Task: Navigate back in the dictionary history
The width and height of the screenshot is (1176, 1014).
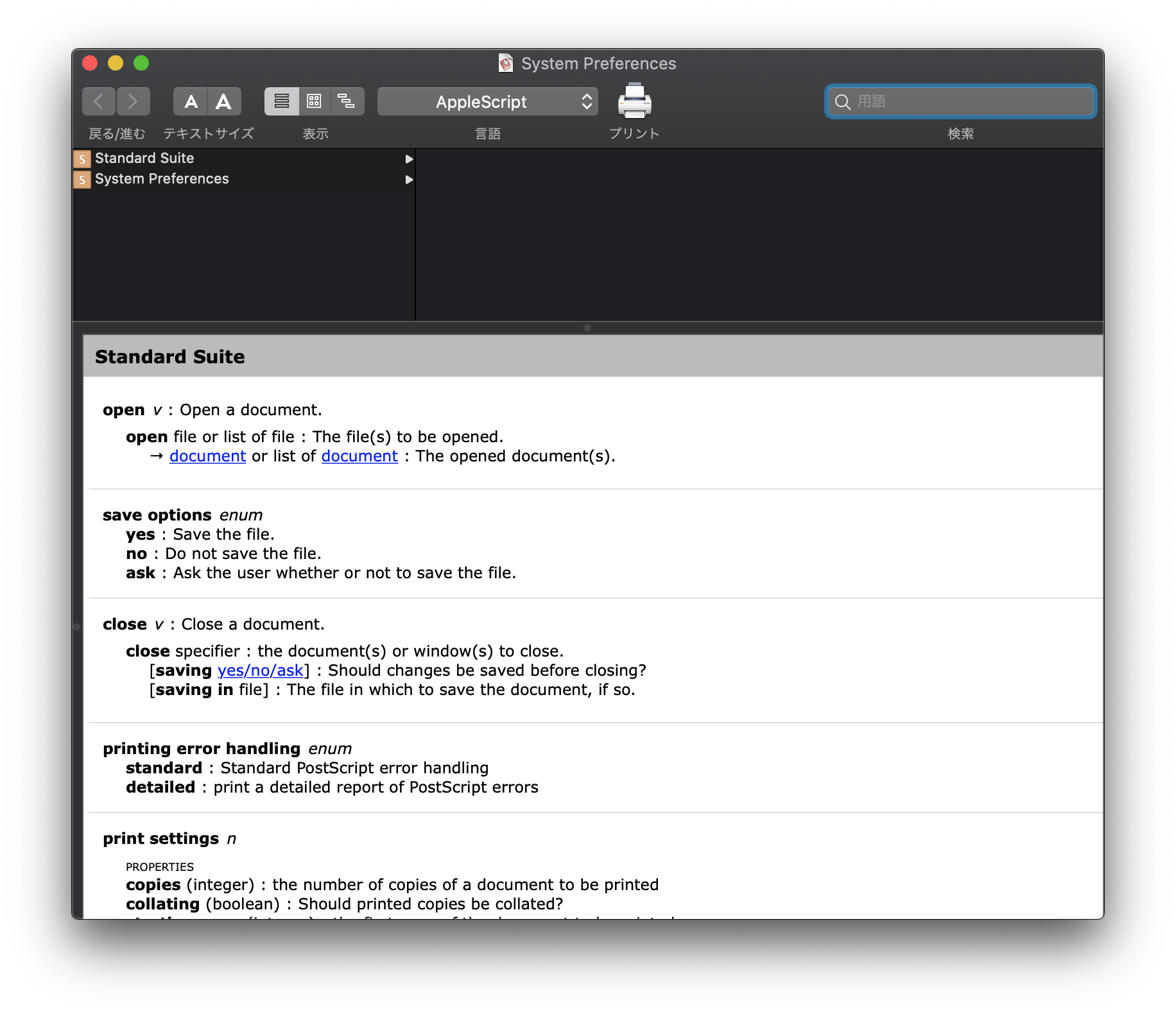Action: point(99,101)
